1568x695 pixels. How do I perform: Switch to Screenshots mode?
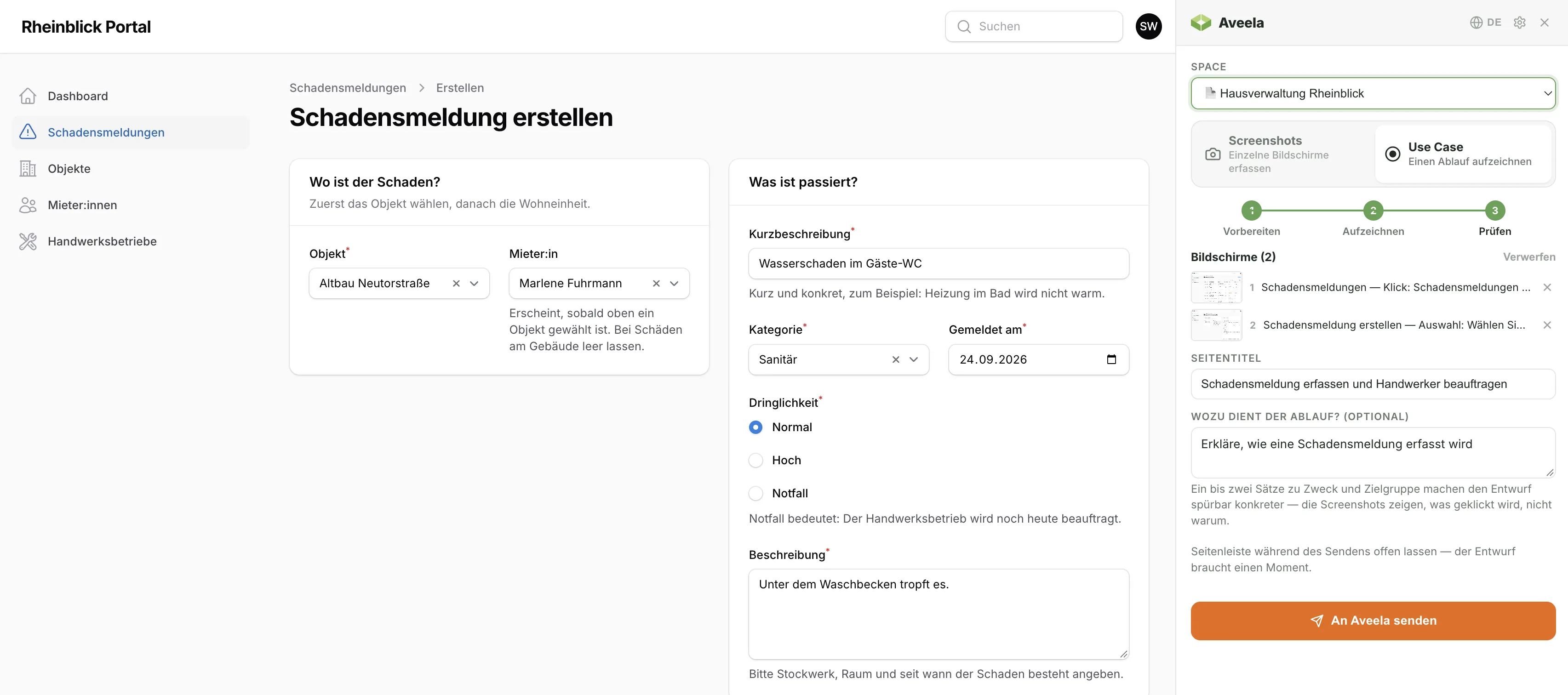[x=1283, y=154]
